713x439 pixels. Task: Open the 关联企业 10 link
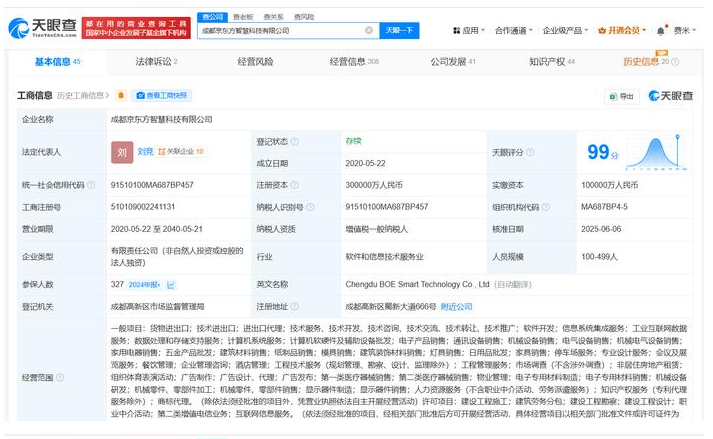(181, 152)
